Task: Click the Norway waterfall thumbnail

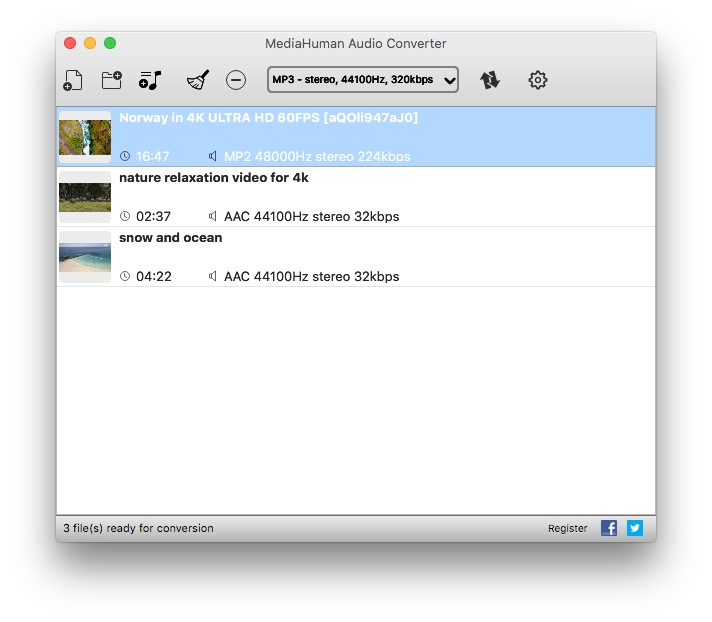Action: pos(85,137)
